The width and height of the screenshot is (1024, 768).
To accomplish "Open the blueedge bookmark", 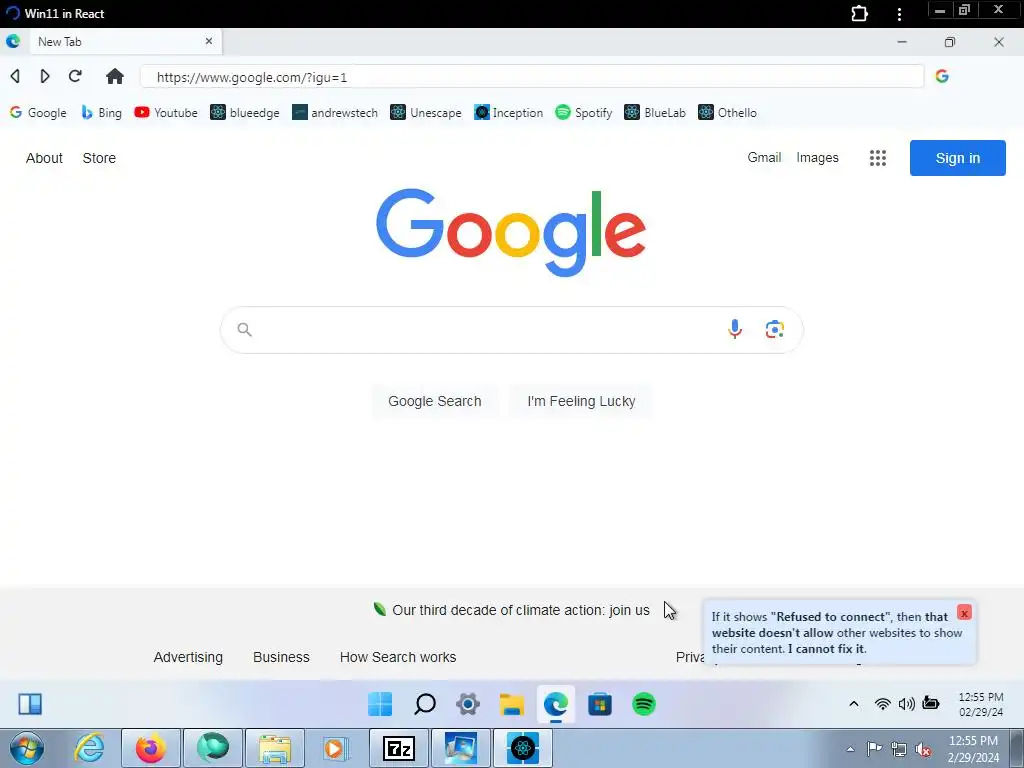I will point(245,112).
